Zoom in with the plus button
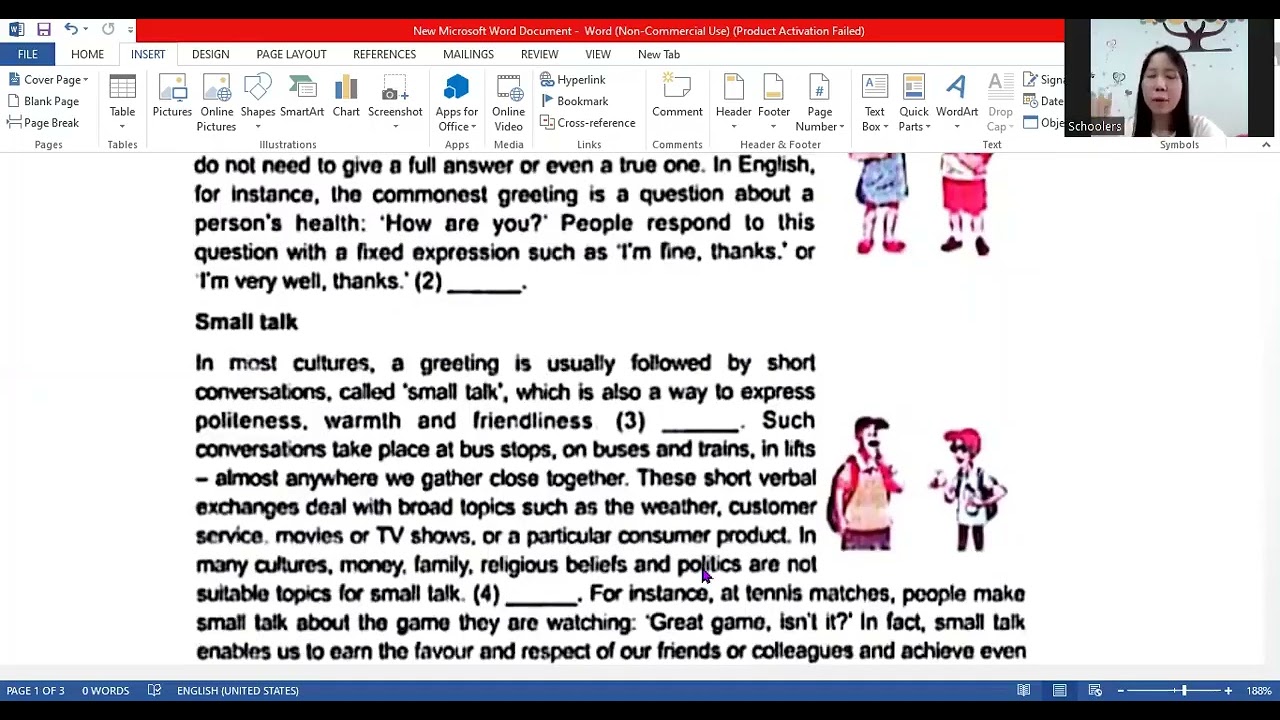The width and height of the screenshot is (1280, 720). 1228,691
